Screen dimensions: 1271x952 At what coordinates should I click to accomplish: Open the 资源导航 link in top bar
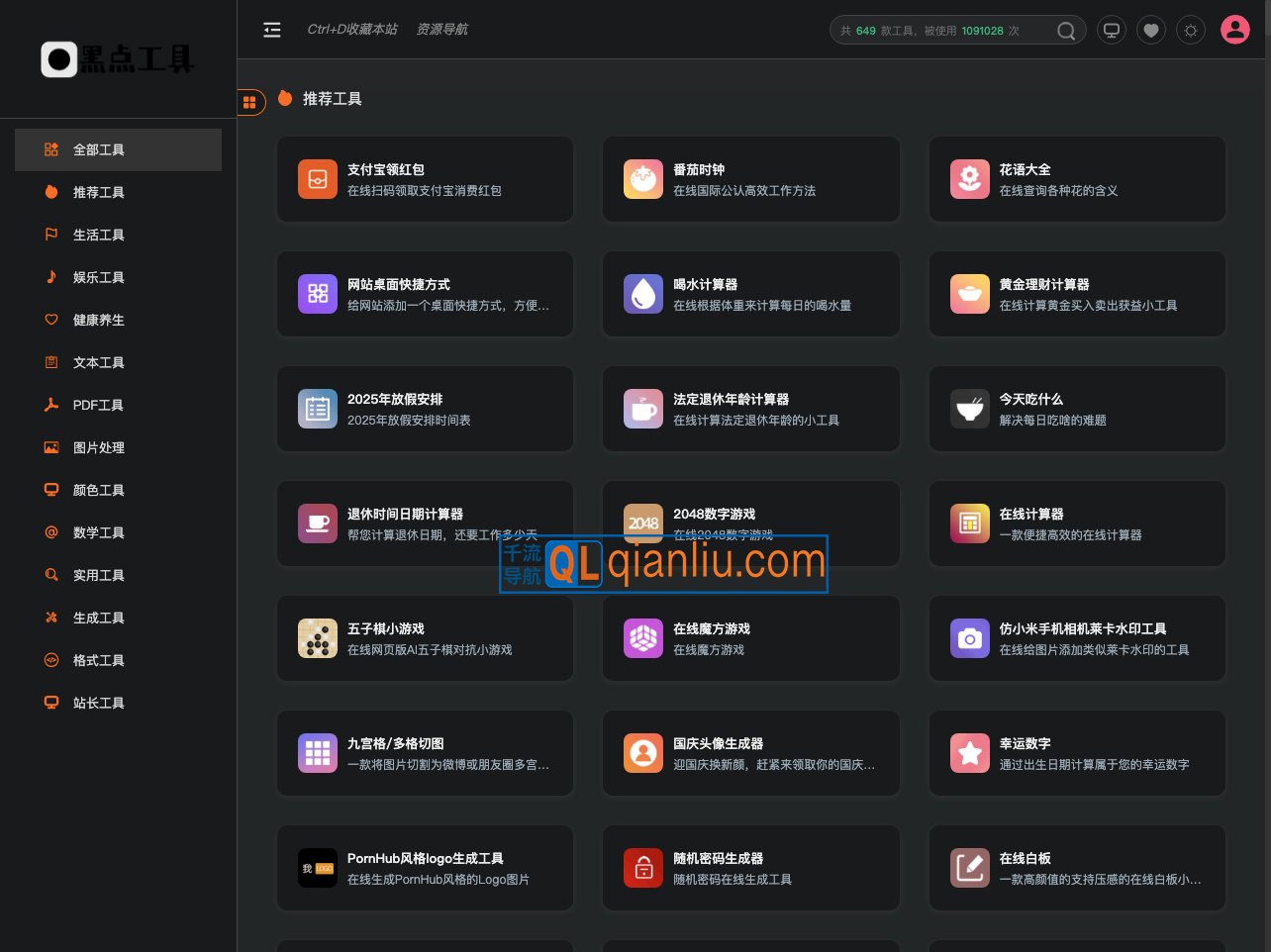pyautogui.click(x=441, y=30)
